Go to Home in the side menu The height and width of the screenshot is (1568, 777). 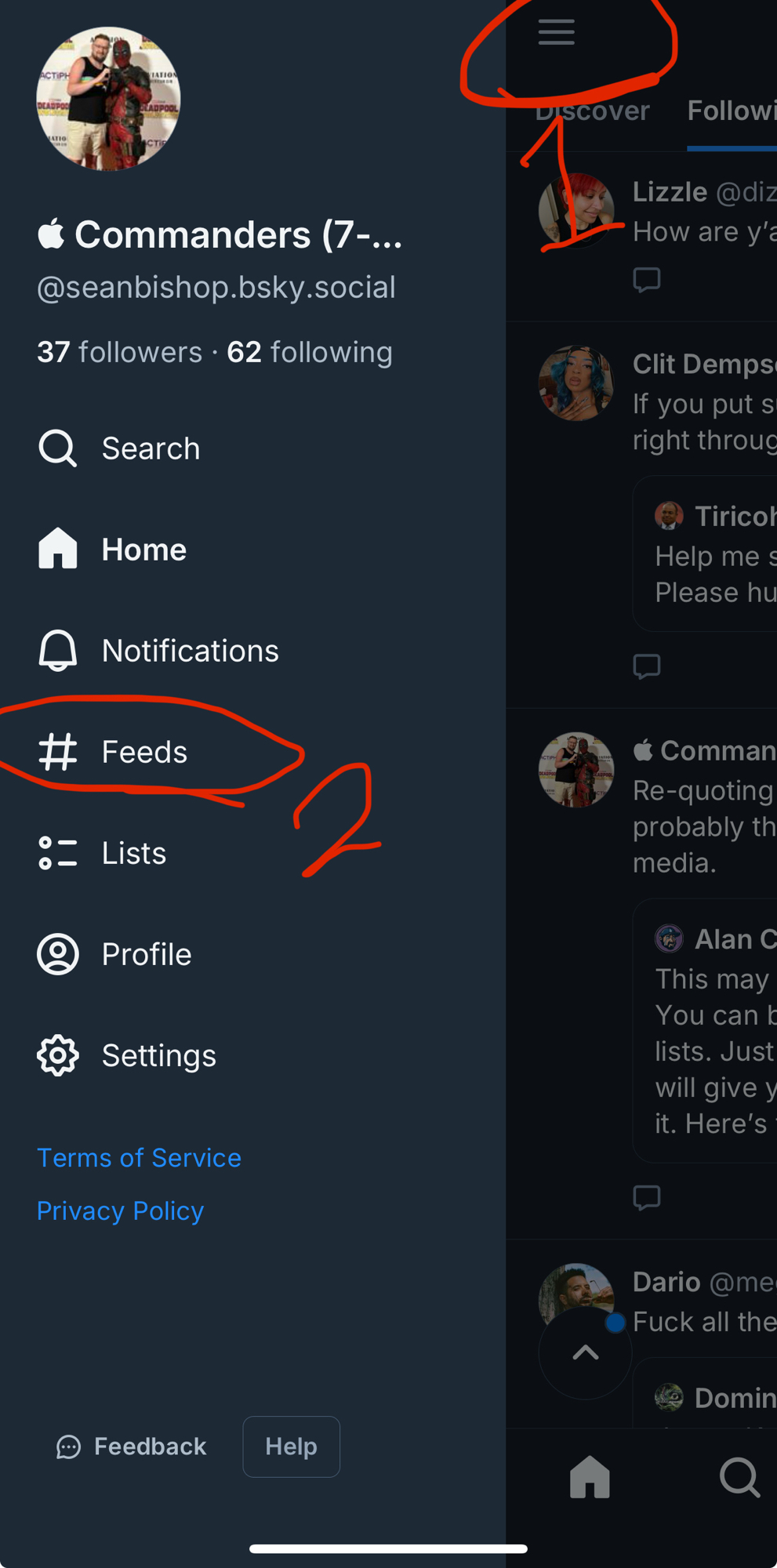[x=113, y=550]
